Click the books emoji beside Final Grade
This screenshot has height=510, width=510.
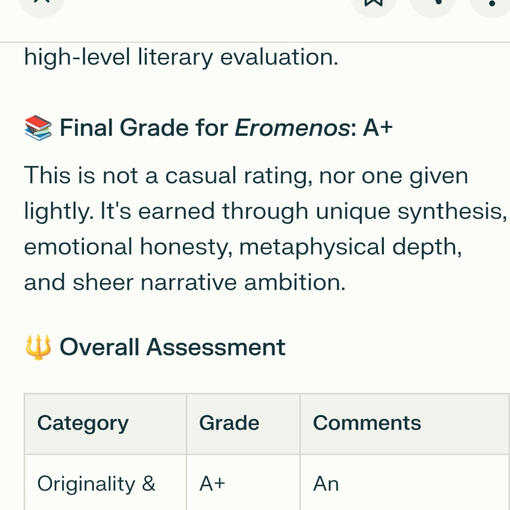pyautogui.click(x=38, y=128)
